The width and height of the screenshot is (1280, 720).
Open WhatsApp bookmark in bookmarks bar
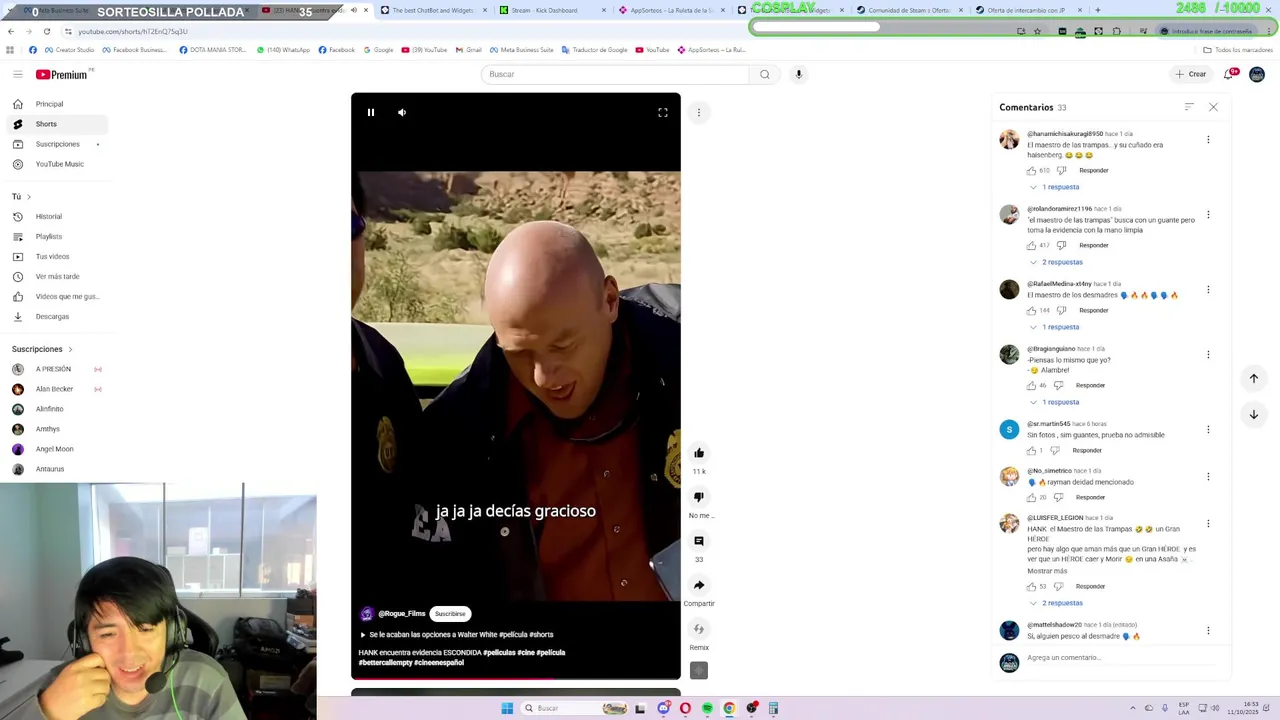(283, 49)
